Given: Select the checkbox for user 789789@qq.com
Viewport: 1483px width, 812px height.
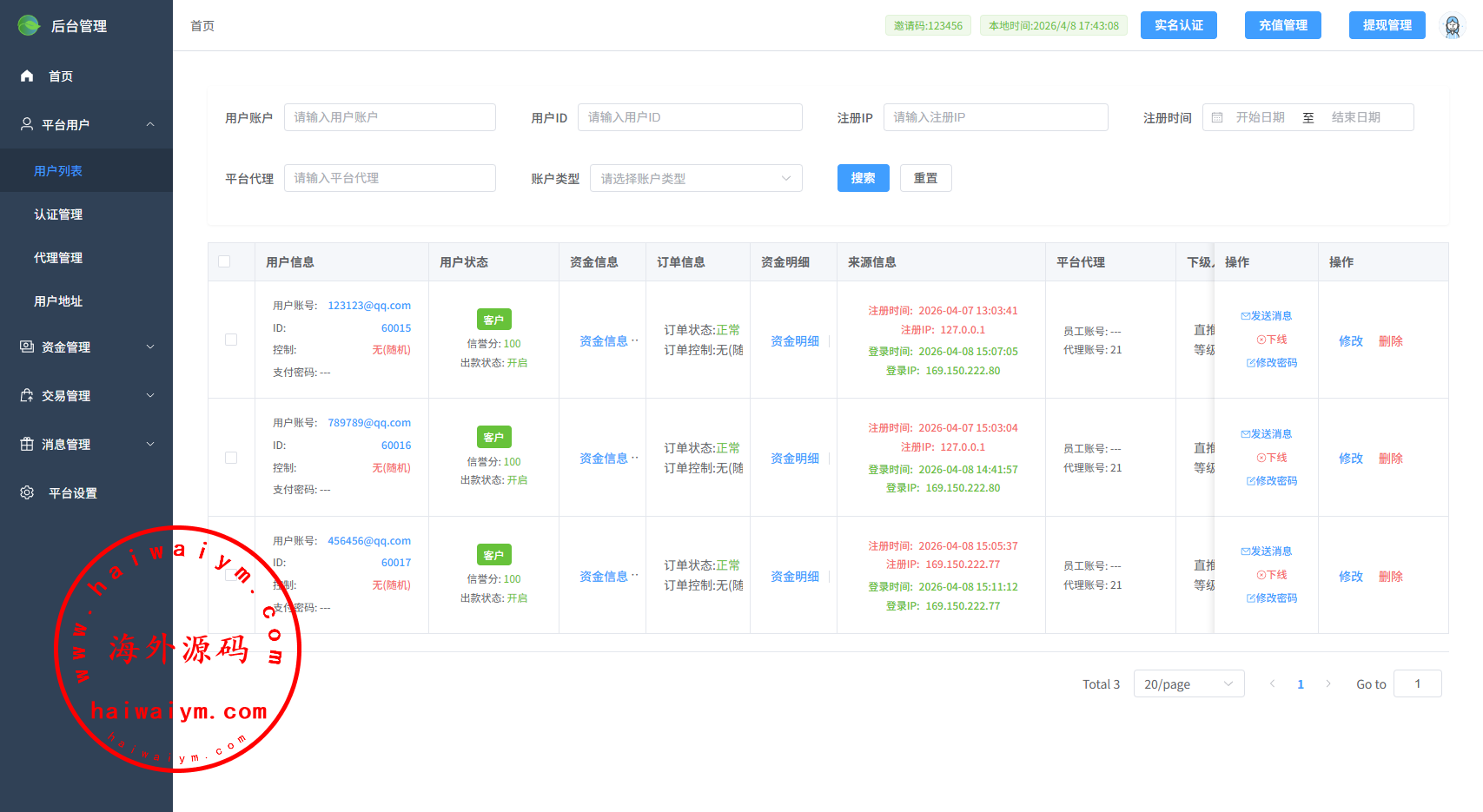Looking at the screenshot, I should 231,458.
